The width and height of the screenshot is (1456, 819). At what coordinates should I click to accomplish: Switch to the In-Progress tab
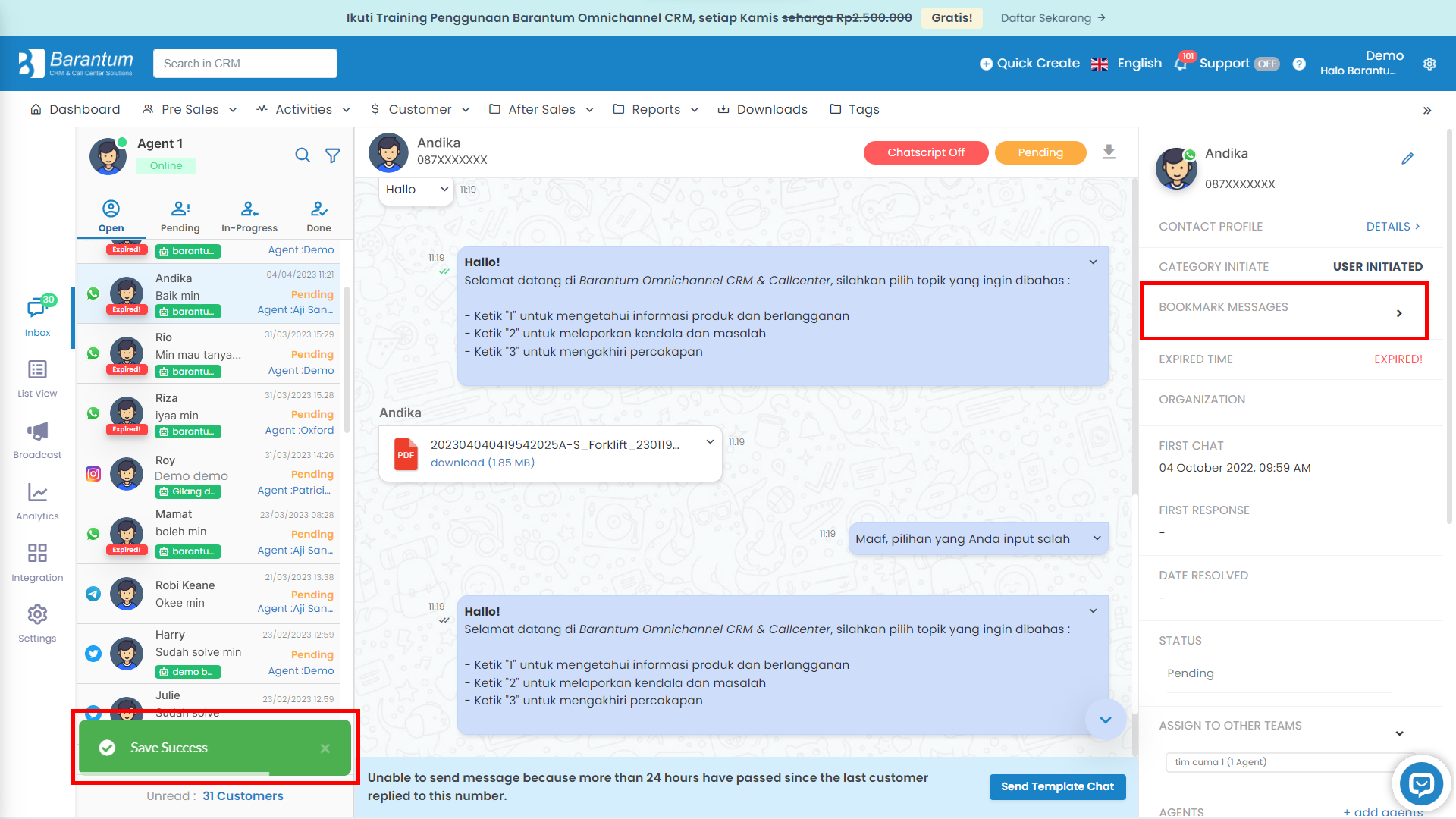click(249, 216)
